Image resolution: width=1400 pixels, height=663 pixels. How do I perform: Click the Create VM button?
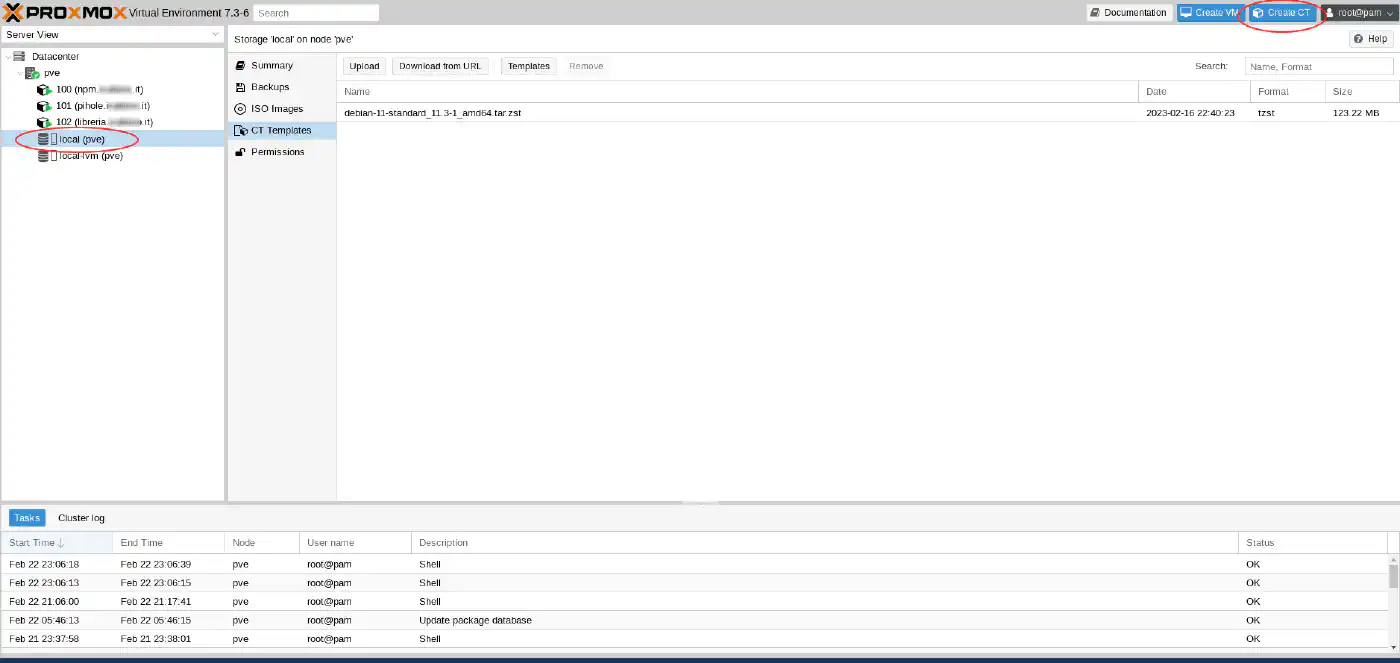coord(1209,13)
